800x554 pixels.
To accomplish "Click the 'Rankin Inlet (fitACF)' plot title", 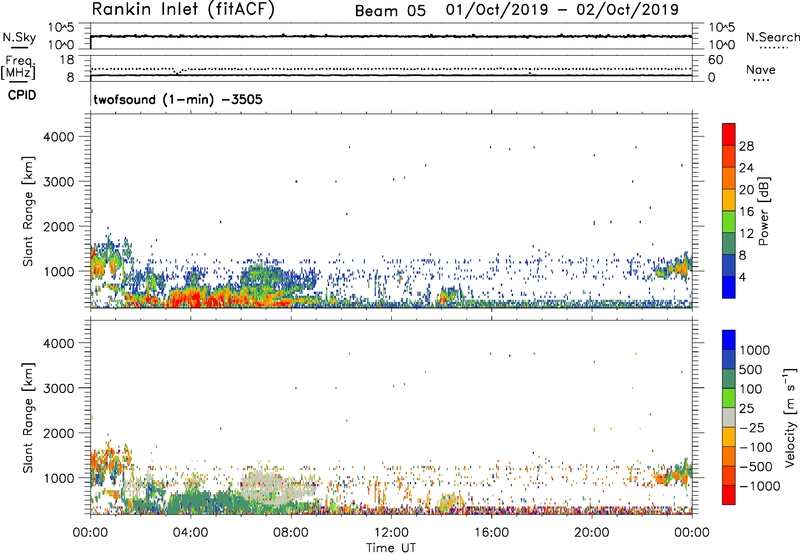I will pyautogui.click(x=183, y=10).
